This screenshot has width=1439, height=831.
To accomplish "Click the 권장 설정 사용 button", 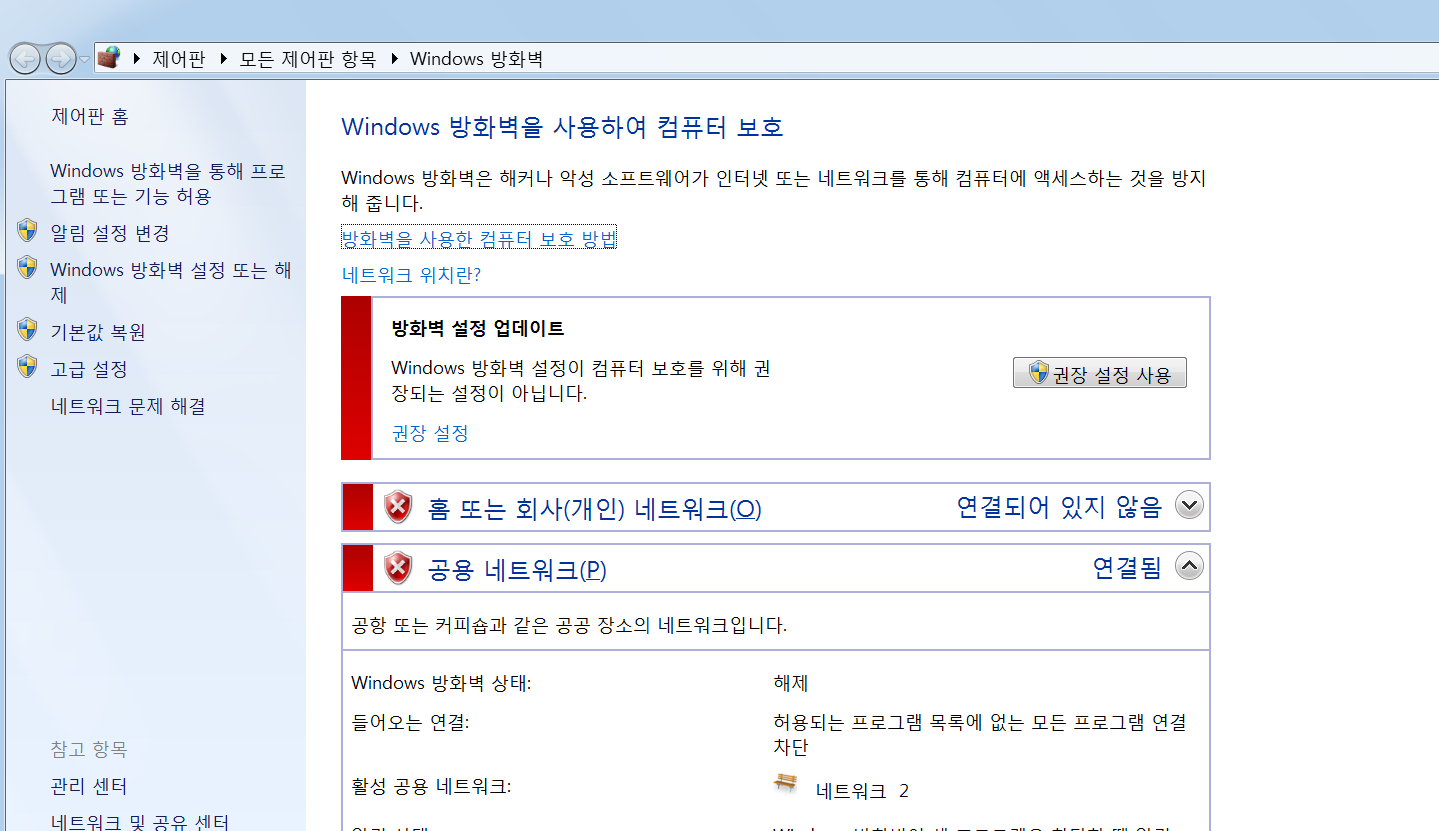I will 1100,373.
